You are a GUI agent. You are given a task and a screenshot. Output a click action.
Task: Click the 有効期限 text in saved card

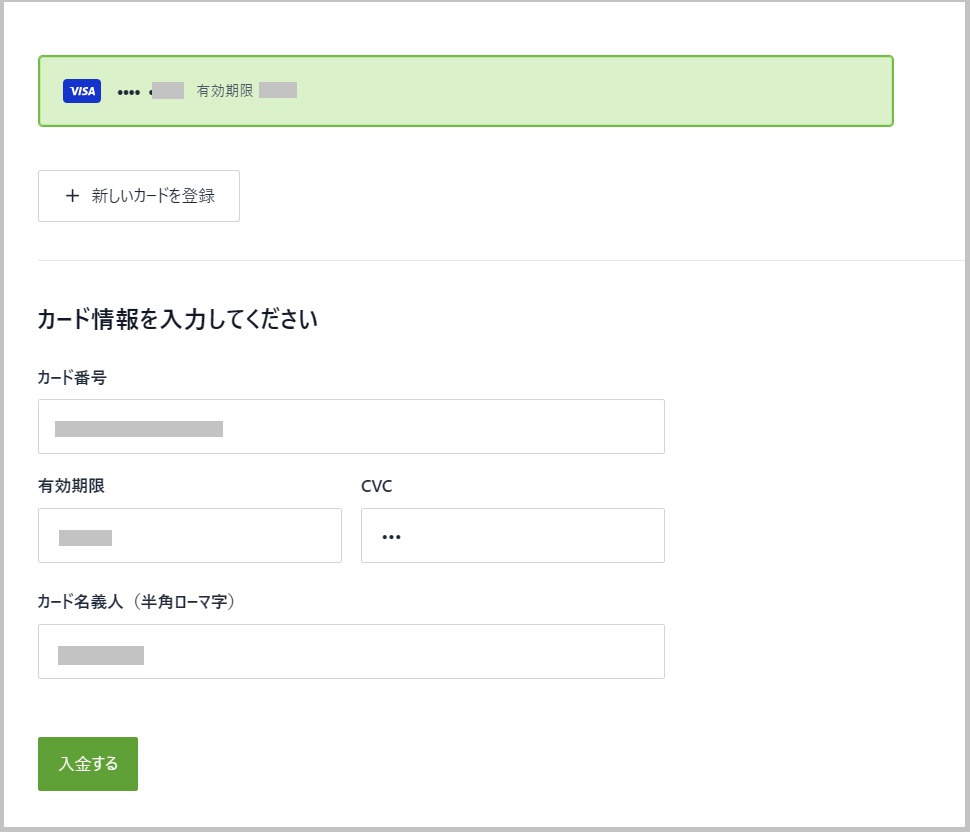click(x=225, y=91)
